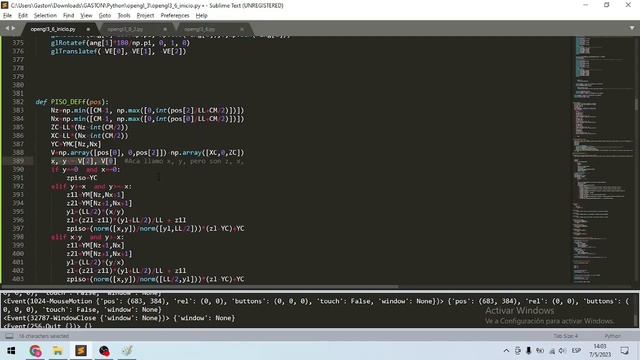Change the Tab Size setting in status bar
The width and height of the screenshot is (640, 360).
(x=565, y=336)
